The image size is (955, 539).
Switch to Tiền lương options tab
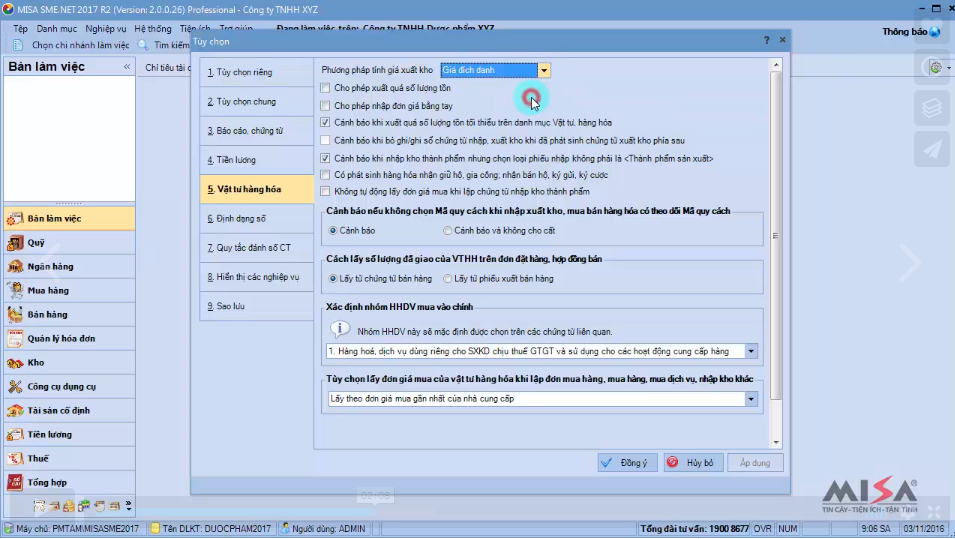[x=256, y=160]
